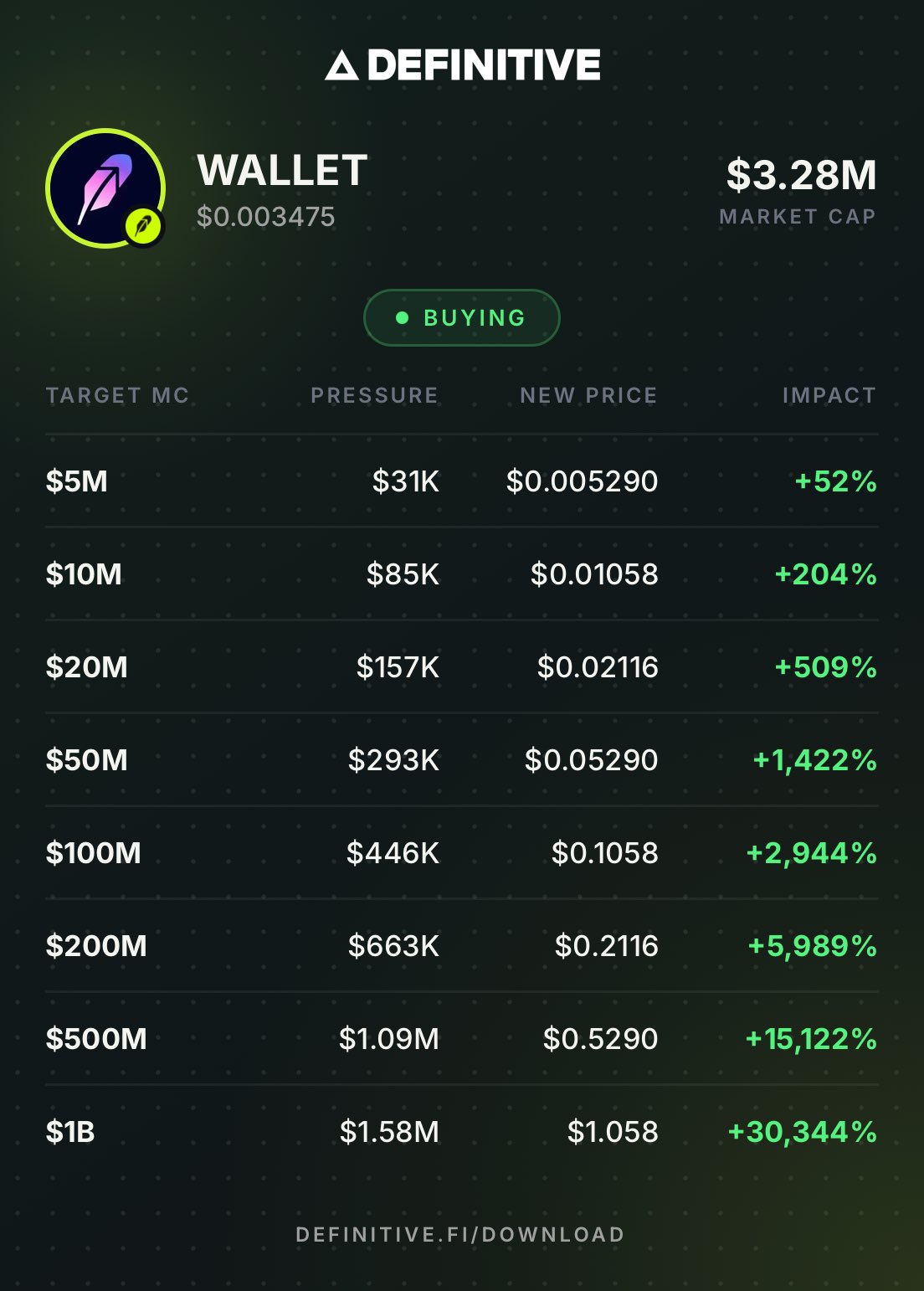
Task: Click the WALLET token feather avatar
Action: click(x=105, y=188)
